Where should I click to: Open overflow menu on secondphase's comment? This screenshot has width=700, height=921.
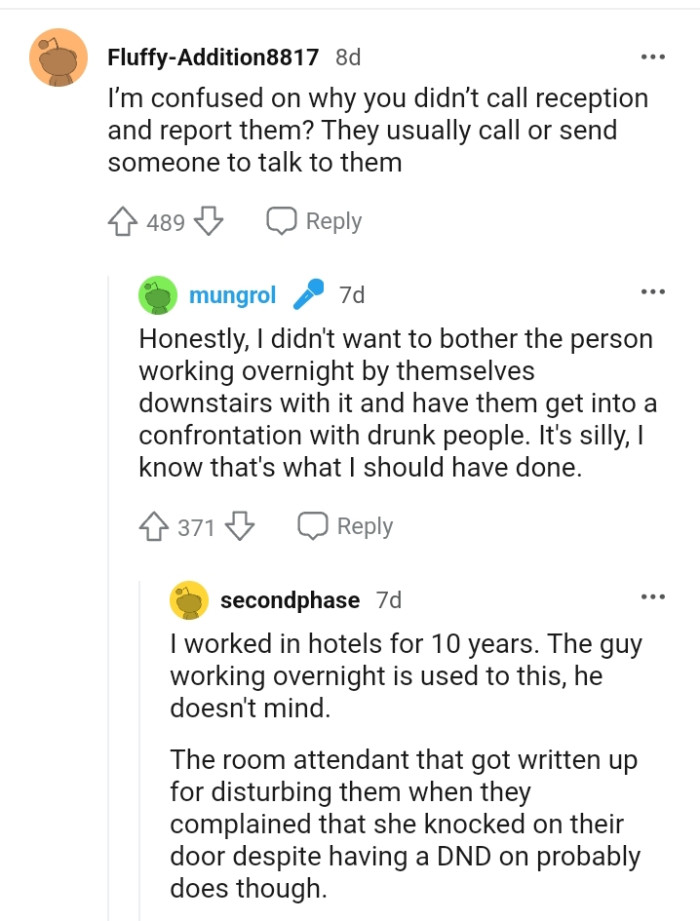point(653,596)
